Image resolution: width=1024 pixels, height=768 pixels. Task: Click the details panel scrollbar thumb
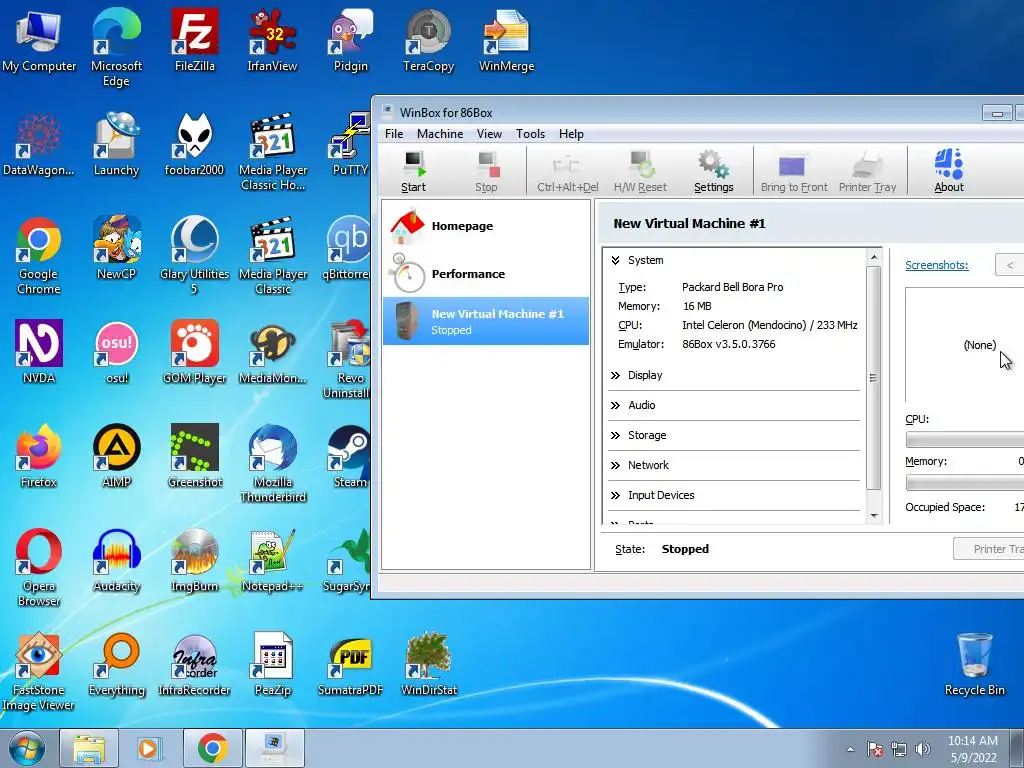pos(874,377)
